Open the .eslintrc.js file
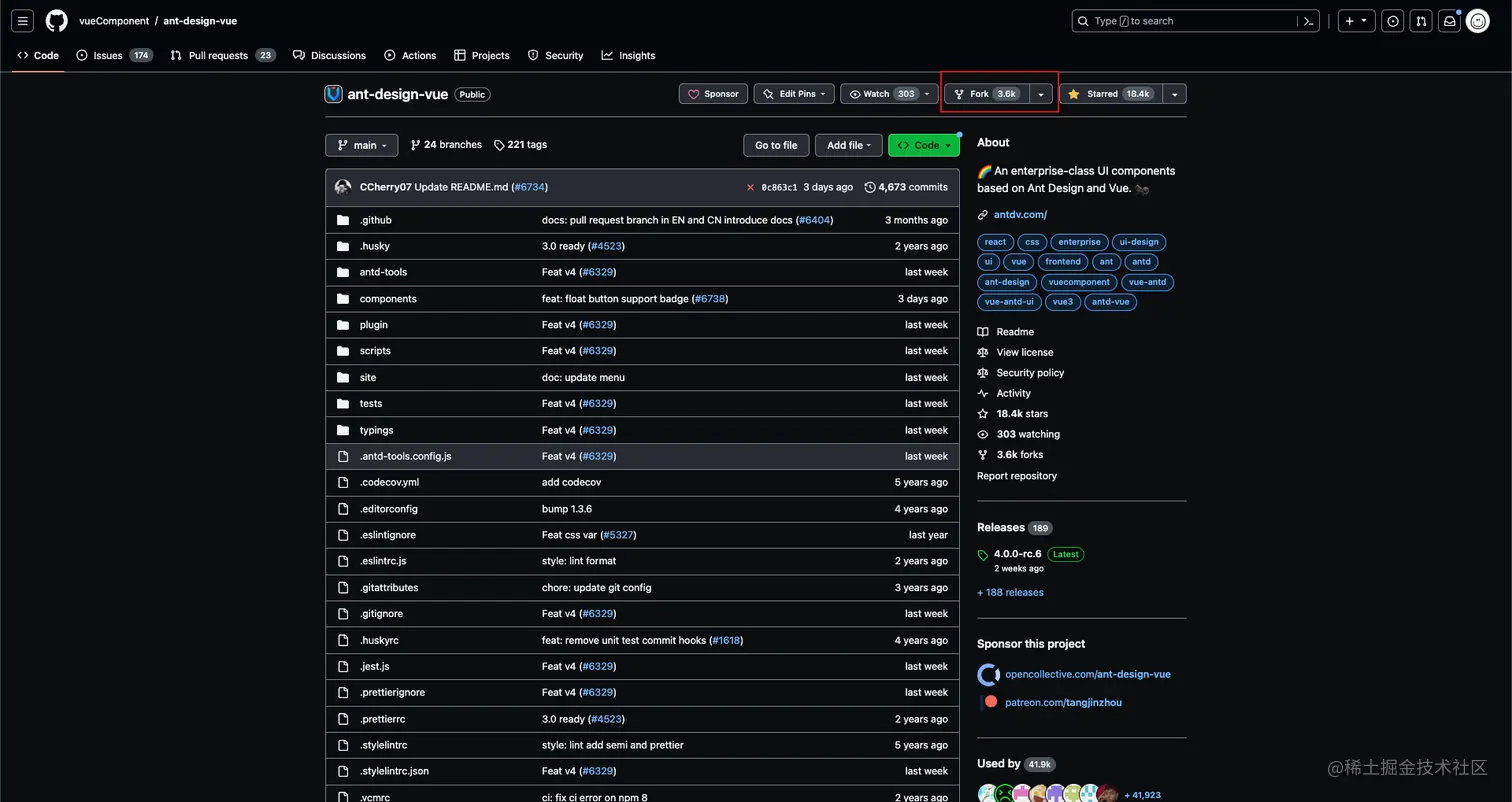The height and width of the screenshot is (802, 1512). [383, 561]
